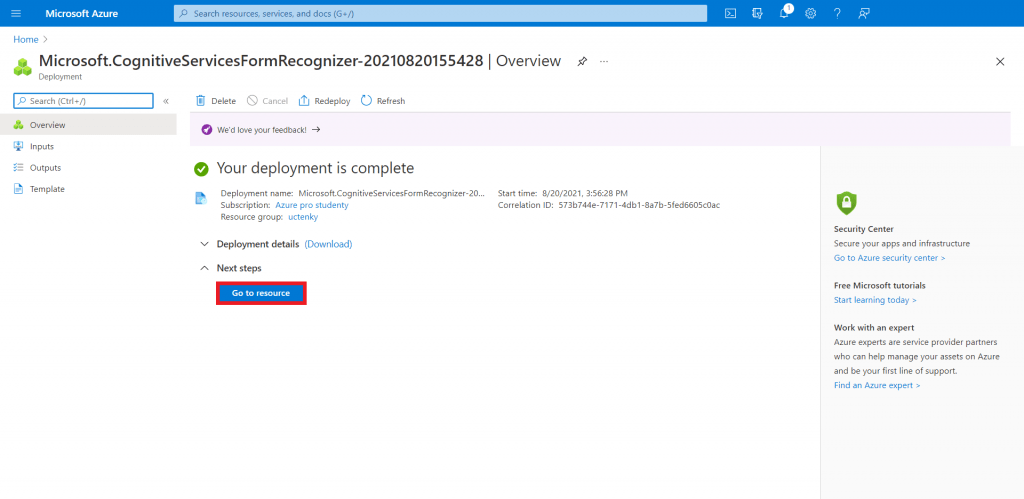This screenshot has width=1024, height=499.
Task: Click the Redeploy toolbar button
Action: [324, 101]
